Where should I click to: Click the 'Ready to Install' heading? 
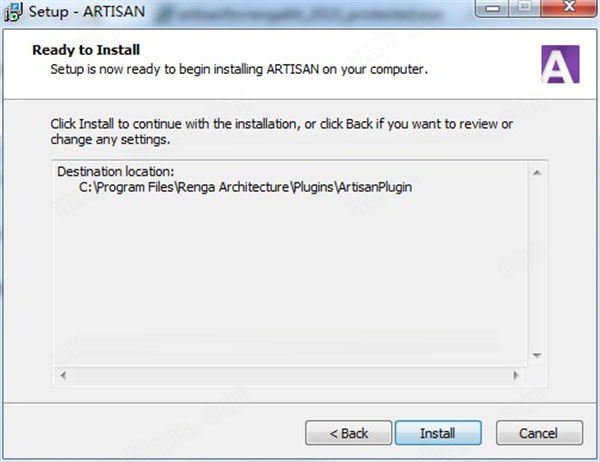pyautogui.click(x=86, y=50)
